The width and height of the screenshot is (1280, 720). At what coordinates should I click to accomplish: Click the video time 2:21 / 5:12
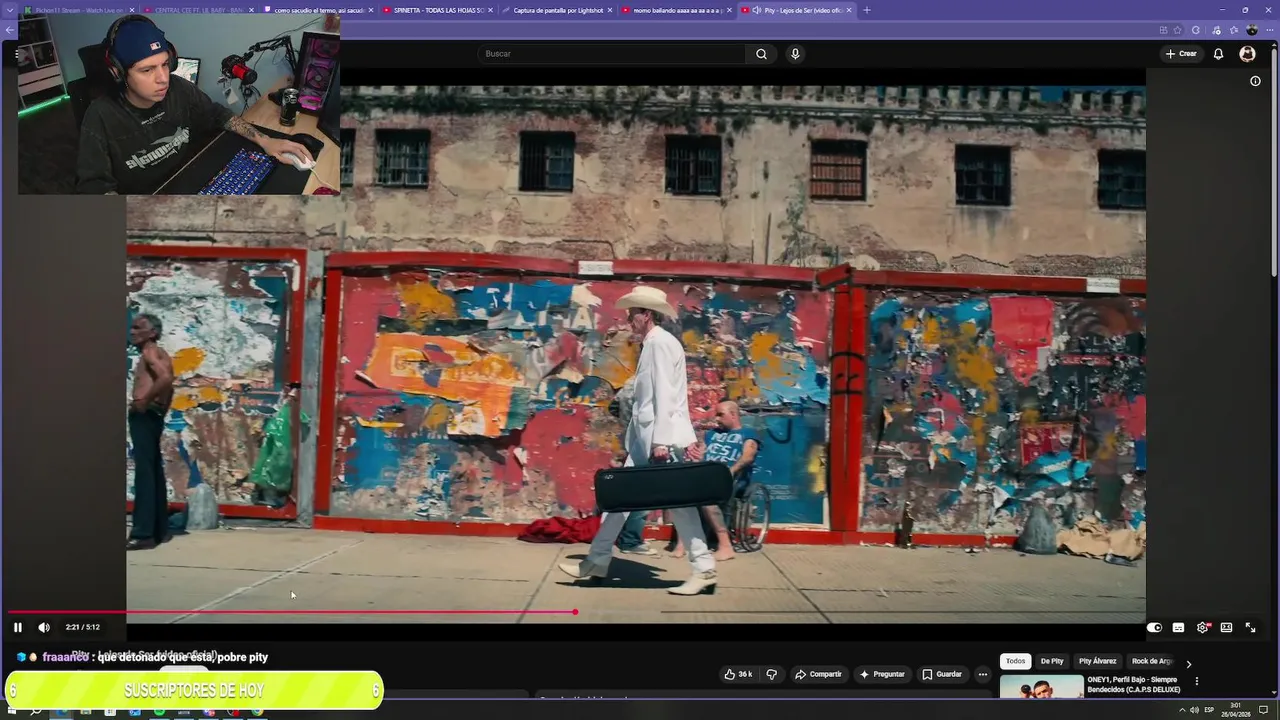[82, 627]
